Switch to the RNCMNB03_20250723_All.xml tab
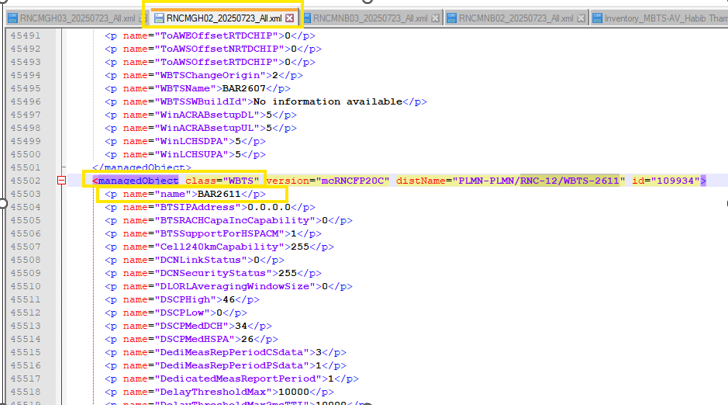This screenshot has width=728, height=405. pos(370,18)
